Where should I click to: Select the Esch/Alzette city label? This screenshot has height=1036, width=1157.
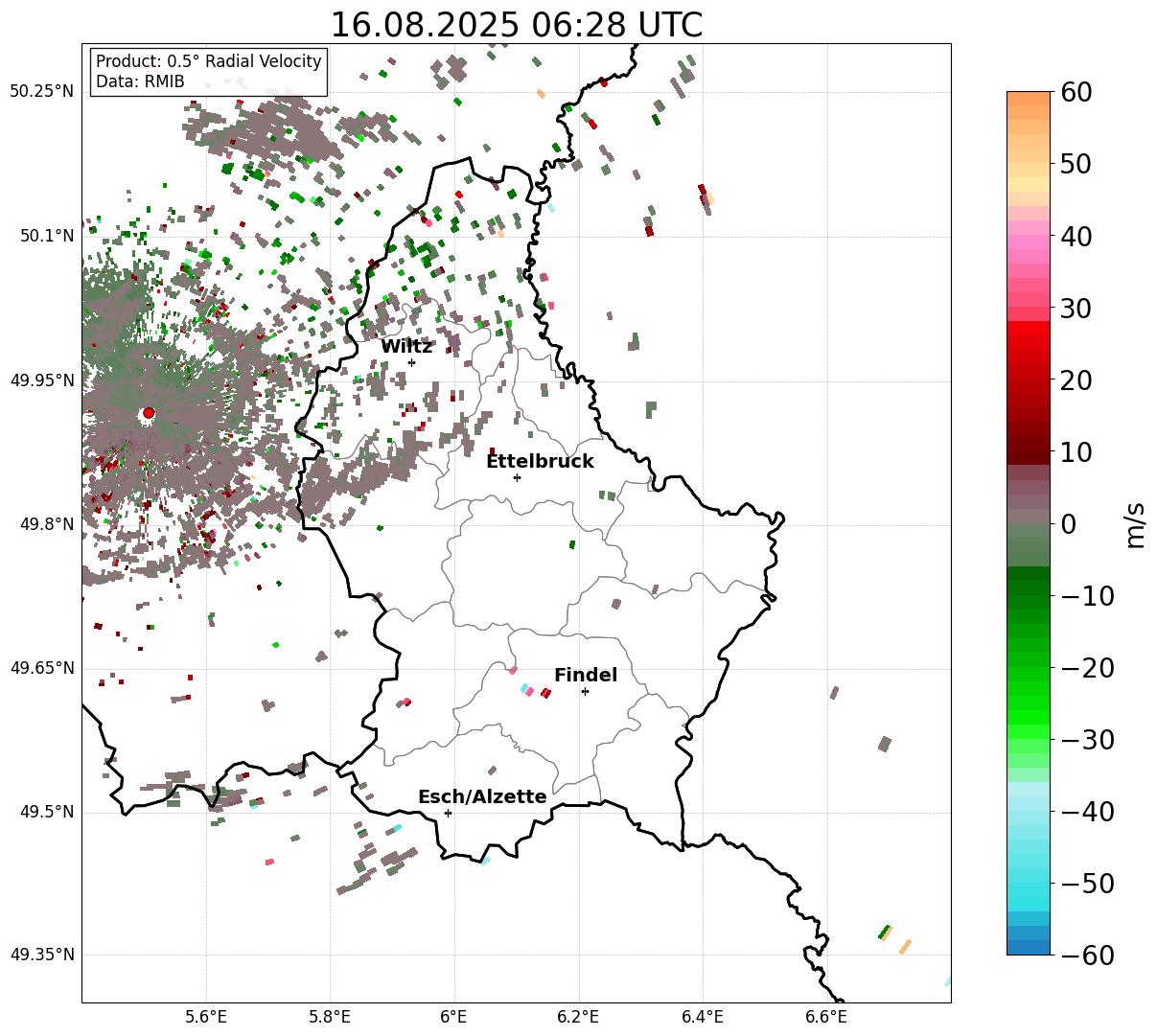(482, 796)
